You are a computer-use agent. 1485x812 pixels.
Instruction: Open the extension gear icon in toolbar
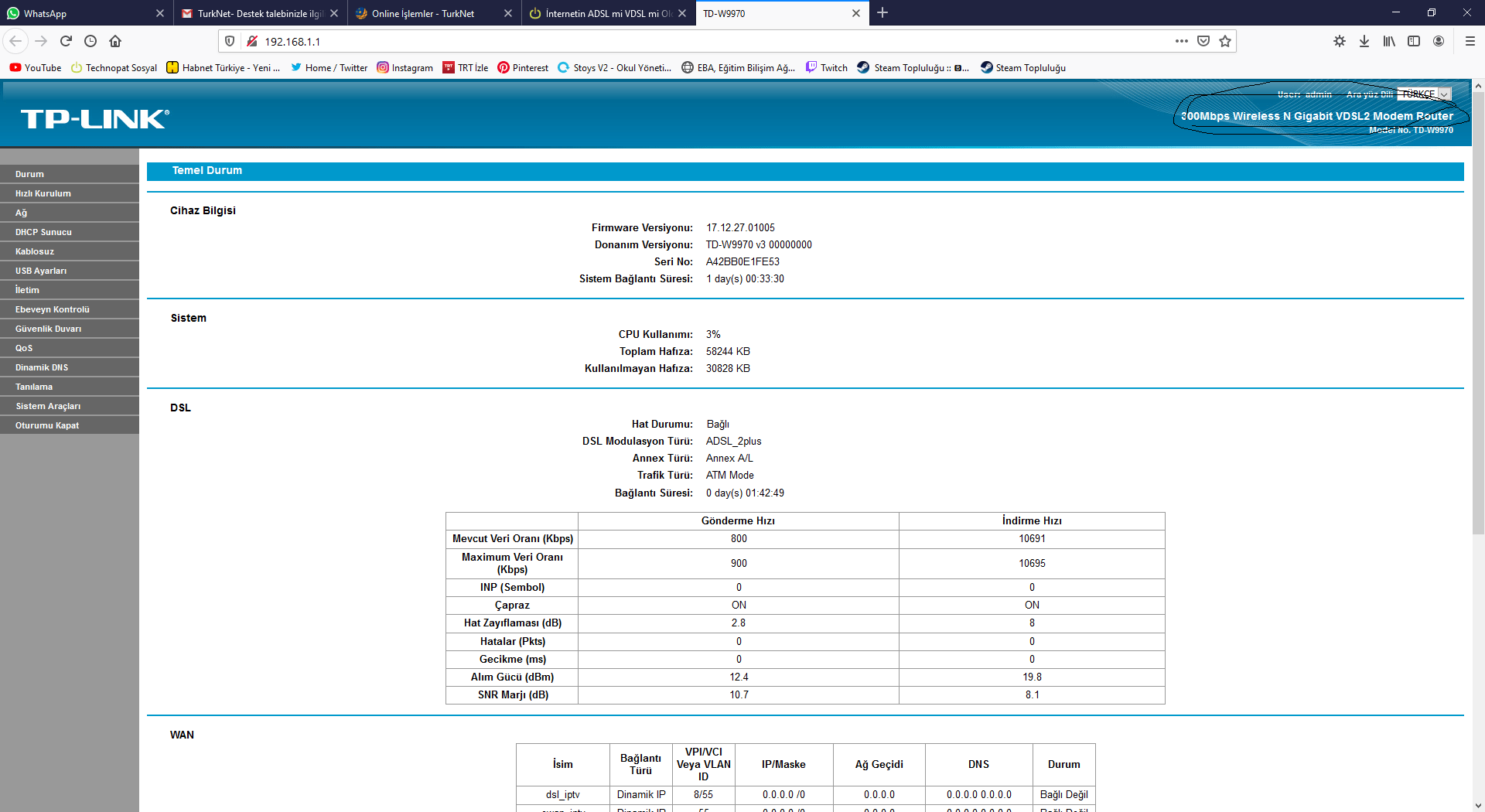click(x=1340, y=41)
